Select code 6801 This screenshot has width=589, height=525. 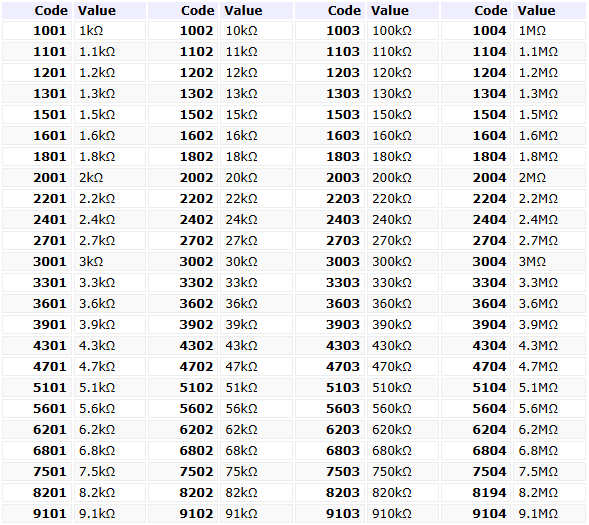pos(36,451)
